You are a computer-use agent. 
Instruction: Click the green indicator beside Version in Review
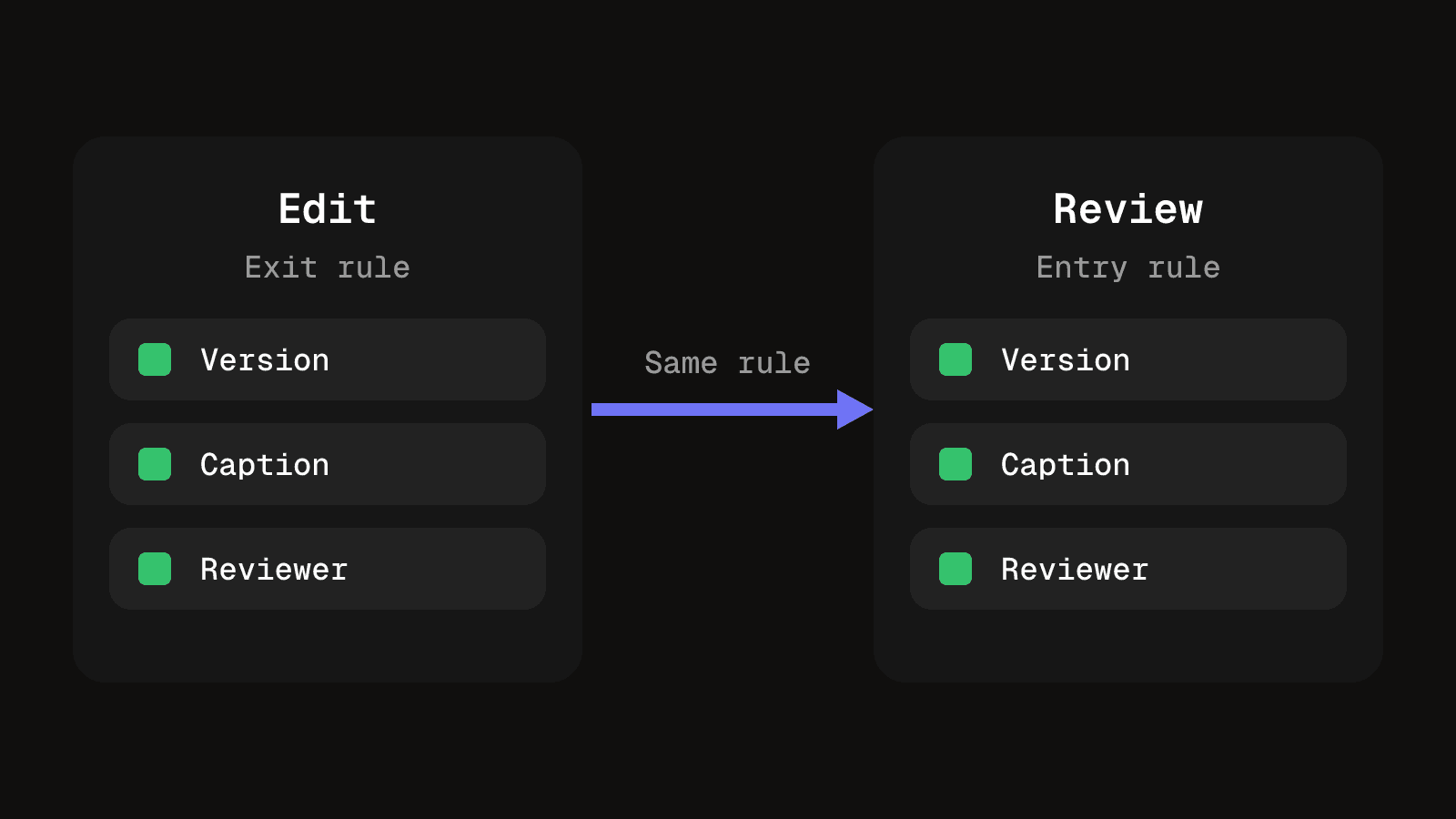(955, 359)
